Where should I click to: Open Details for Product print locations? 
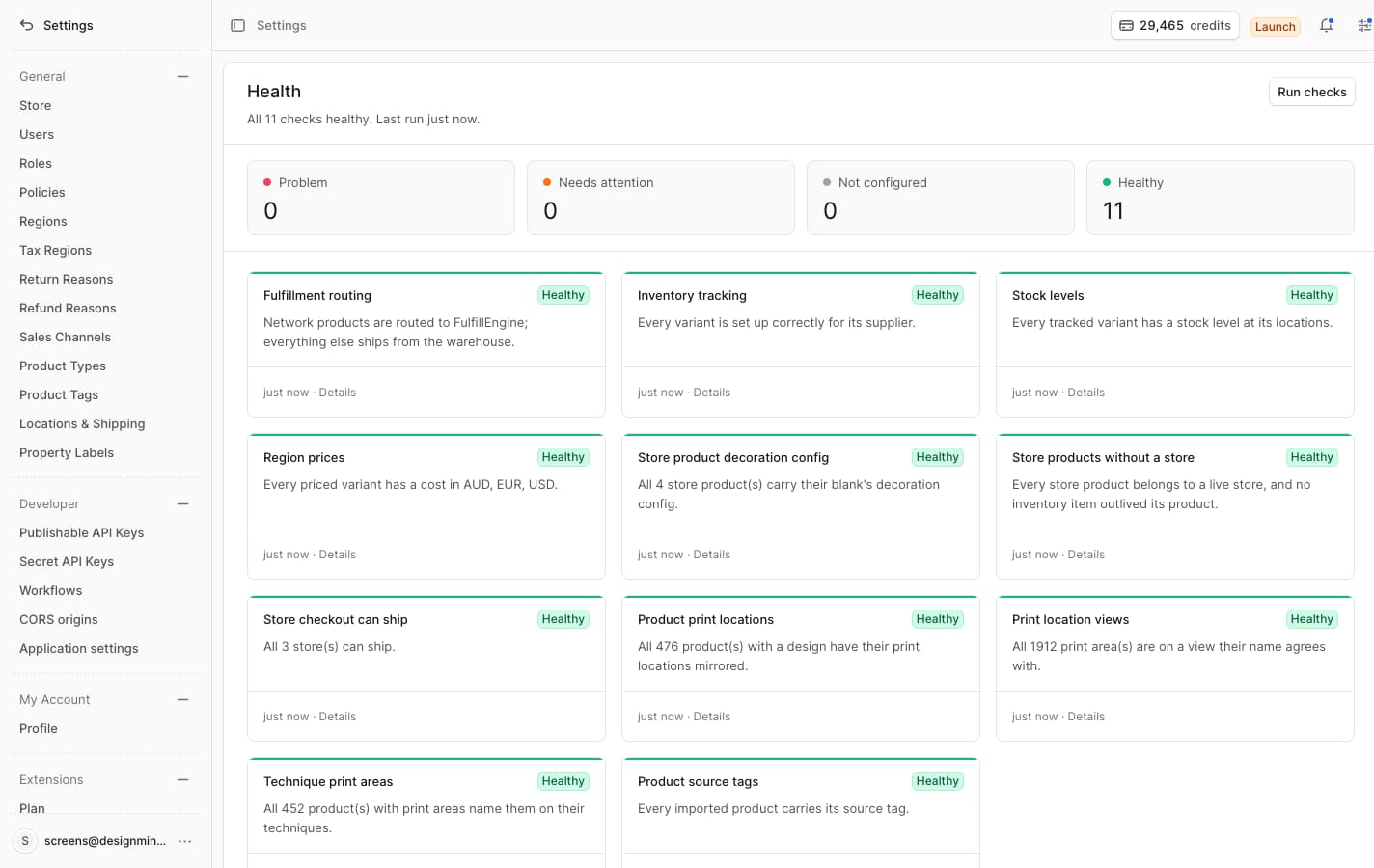point(712,717)
